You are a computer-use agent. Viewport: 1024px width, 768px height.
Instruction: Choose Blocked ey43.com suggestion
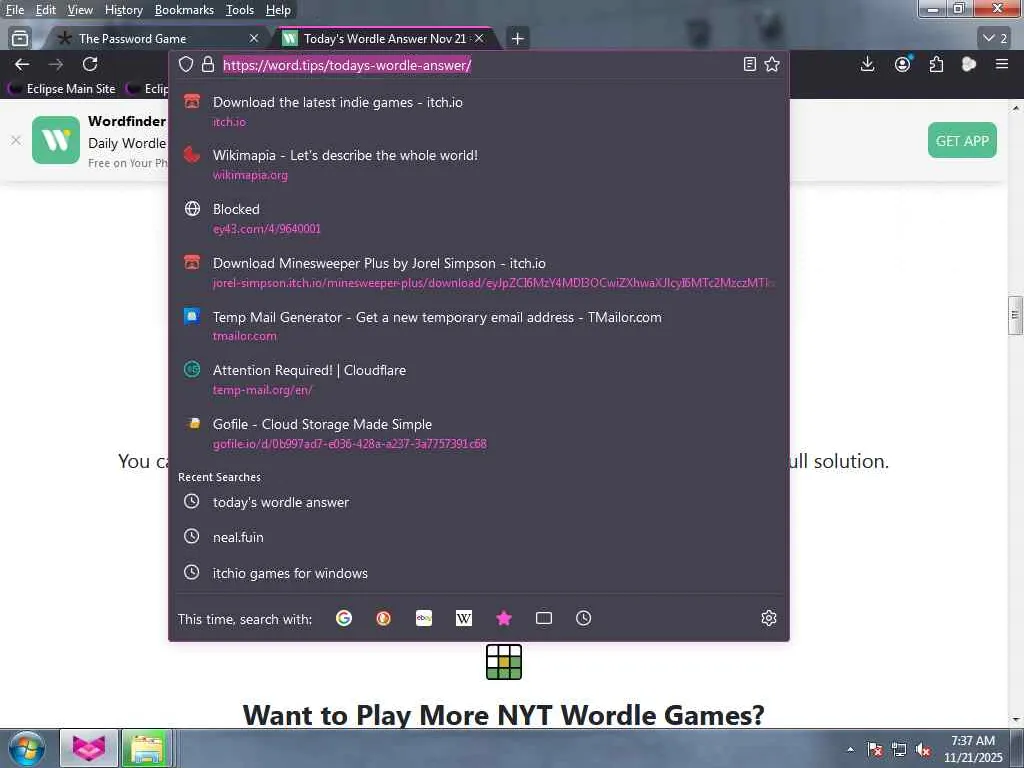pyautogui.click(x=479, y=219)
